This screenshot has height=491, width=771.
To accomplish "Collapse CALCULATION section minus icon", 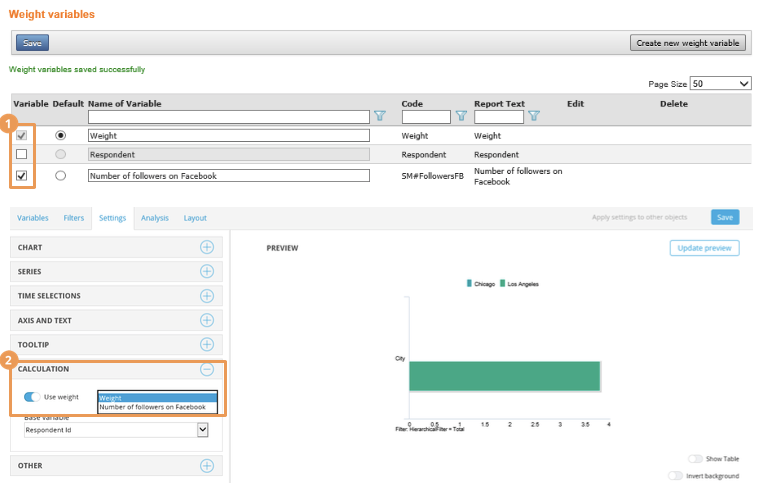I will tap(207, 369).
